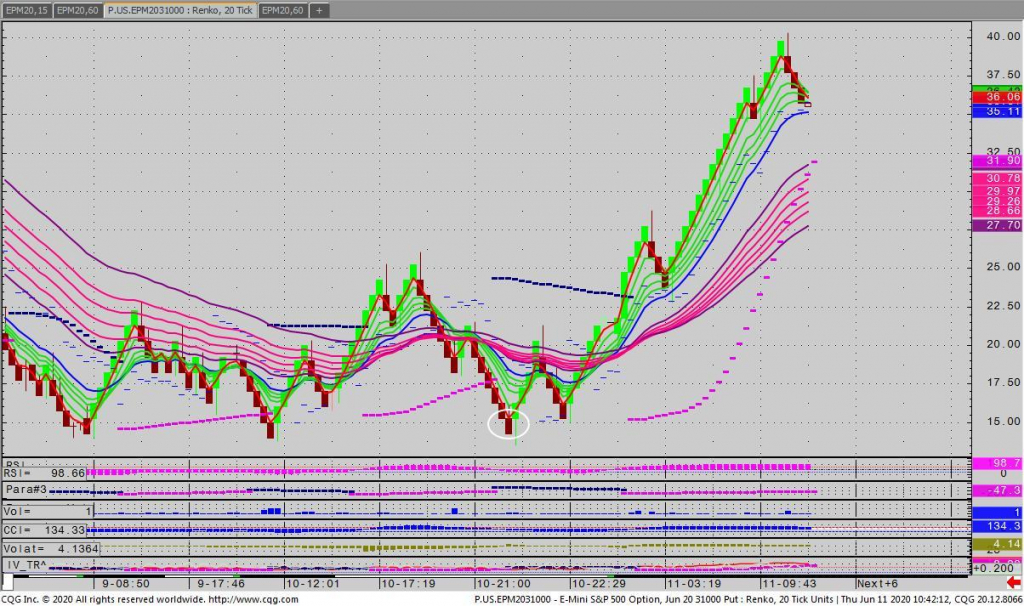Click the magenta 98.7 RSI scale value
The width and height of the screenshot is (1024, 606).
(997, 463)
